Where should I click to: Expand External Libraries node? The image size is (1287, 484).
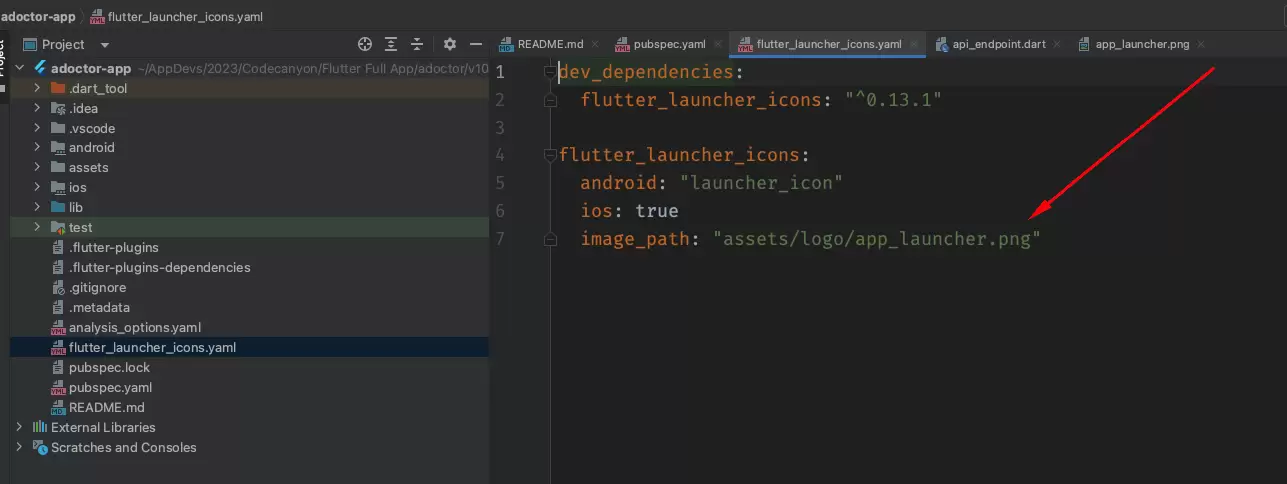pyautogui.click(x=19, y=427)
